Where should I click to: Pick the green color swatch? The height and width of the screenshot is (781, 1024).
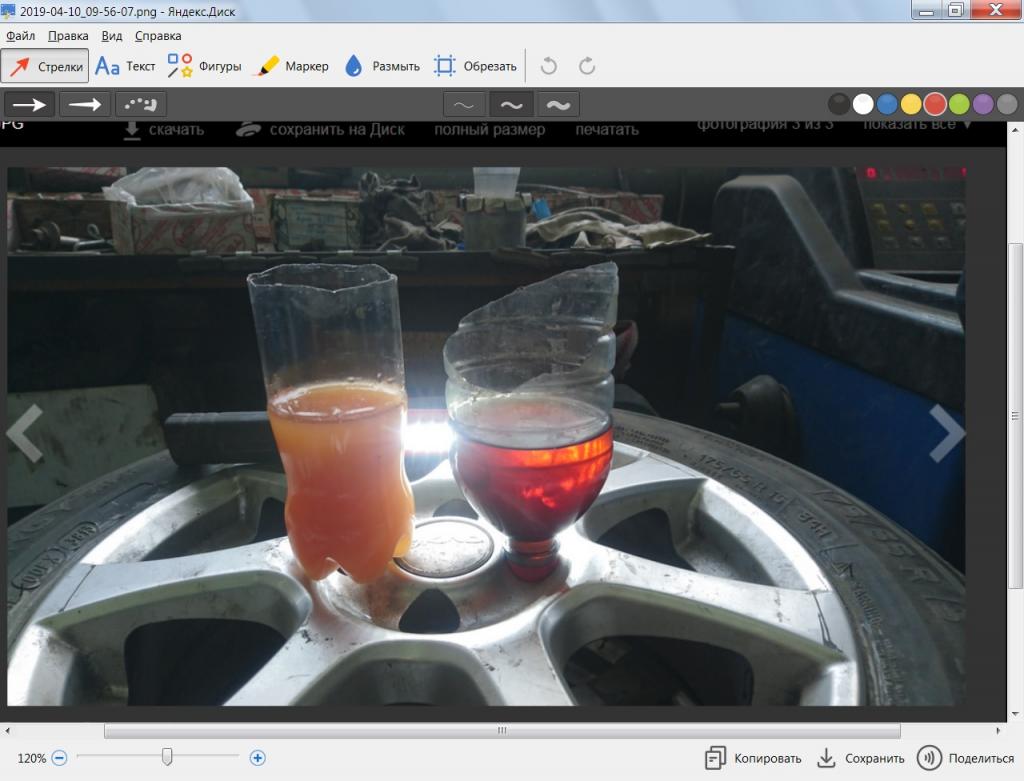(959, 104)
